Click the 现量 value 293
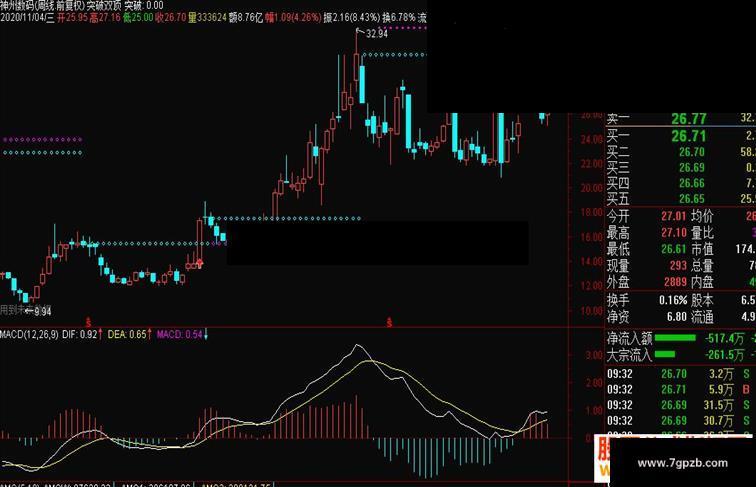This screenshot has width=756, height=487. (678, 266)
